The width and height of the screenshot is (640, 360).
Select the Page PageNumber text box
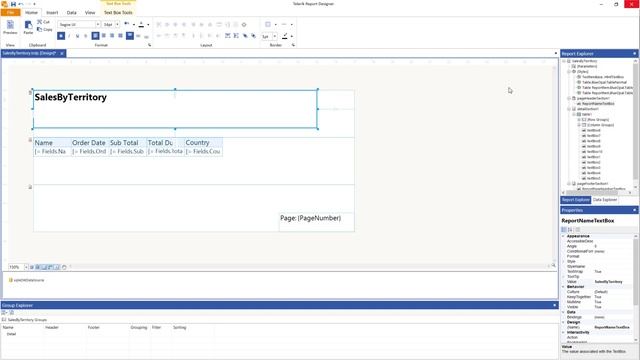point(316,222)
